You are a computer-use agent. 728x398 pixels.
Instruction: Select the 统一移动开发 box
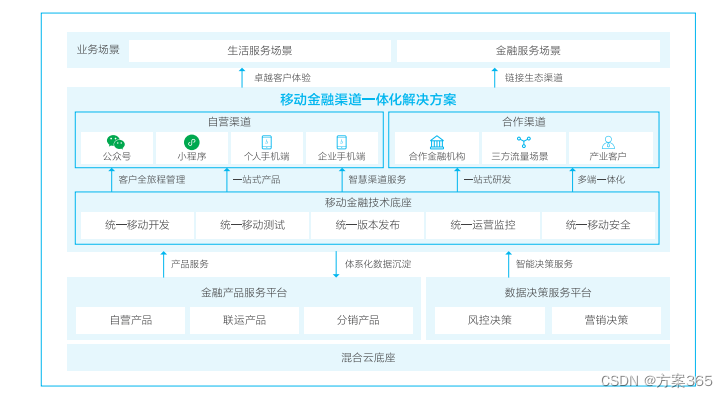pos(137,225)
